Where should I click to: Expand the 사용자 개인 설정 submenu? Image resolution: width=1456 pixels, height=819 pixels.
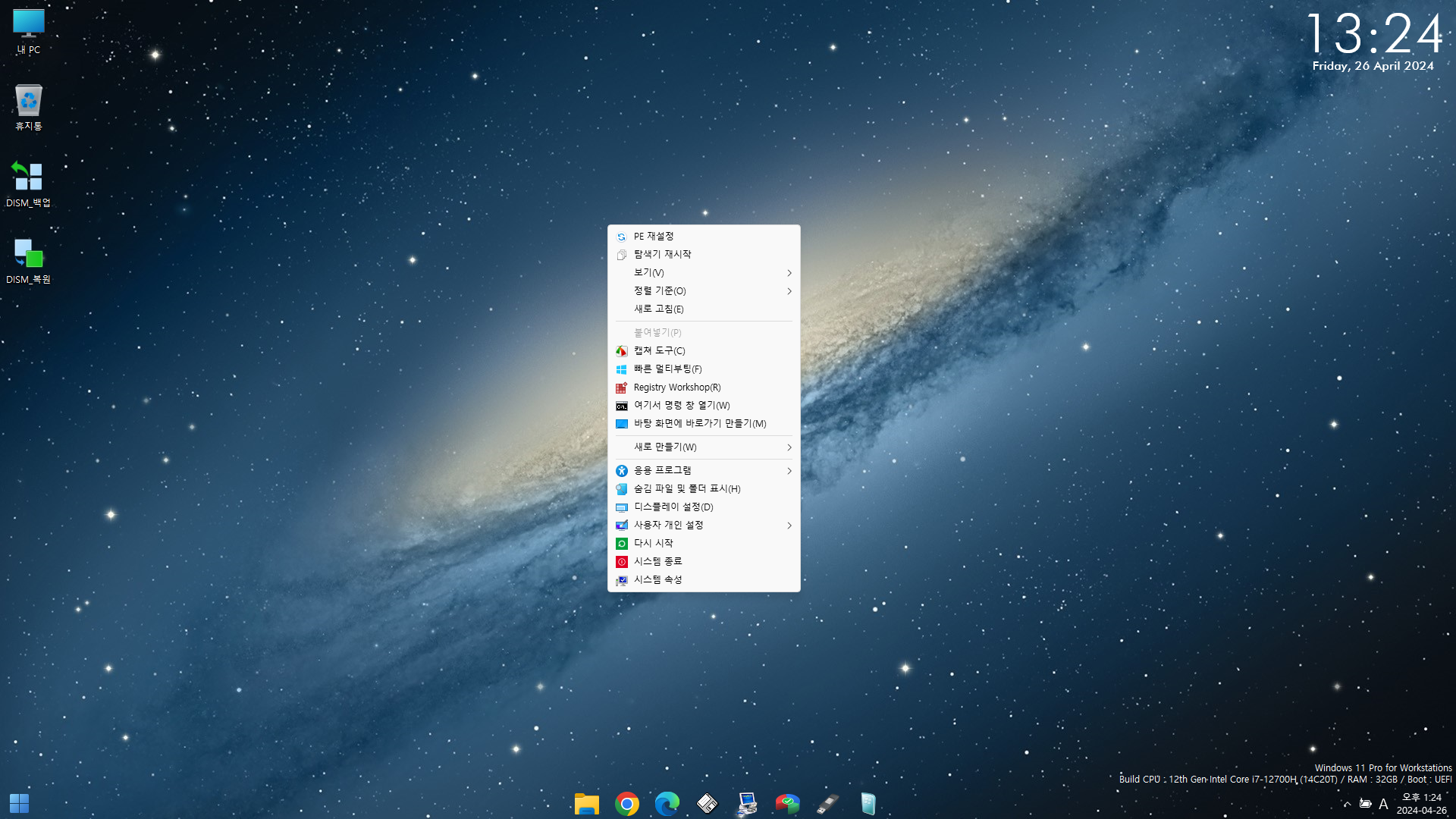pos(704,526)
